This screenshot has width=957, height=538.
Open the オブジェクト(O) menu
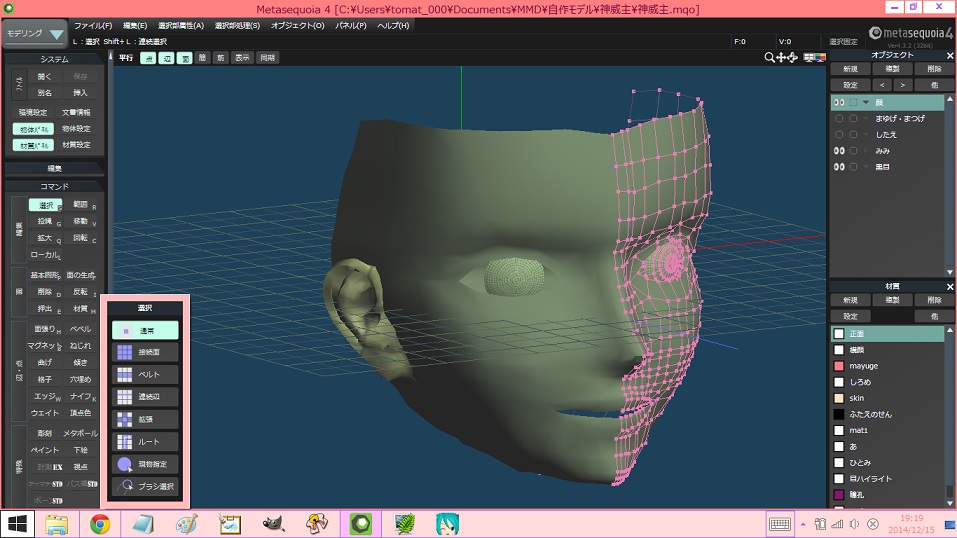tap(297, 25)
